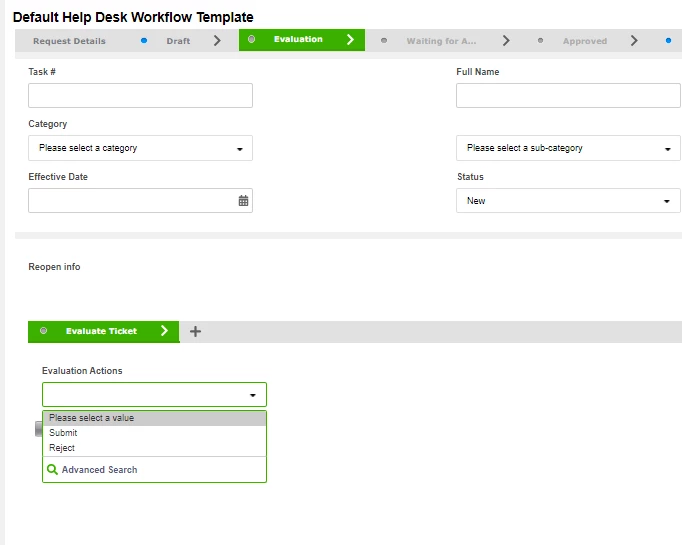
Task: Open the Approved workflow step
Action: coord(584,41)
